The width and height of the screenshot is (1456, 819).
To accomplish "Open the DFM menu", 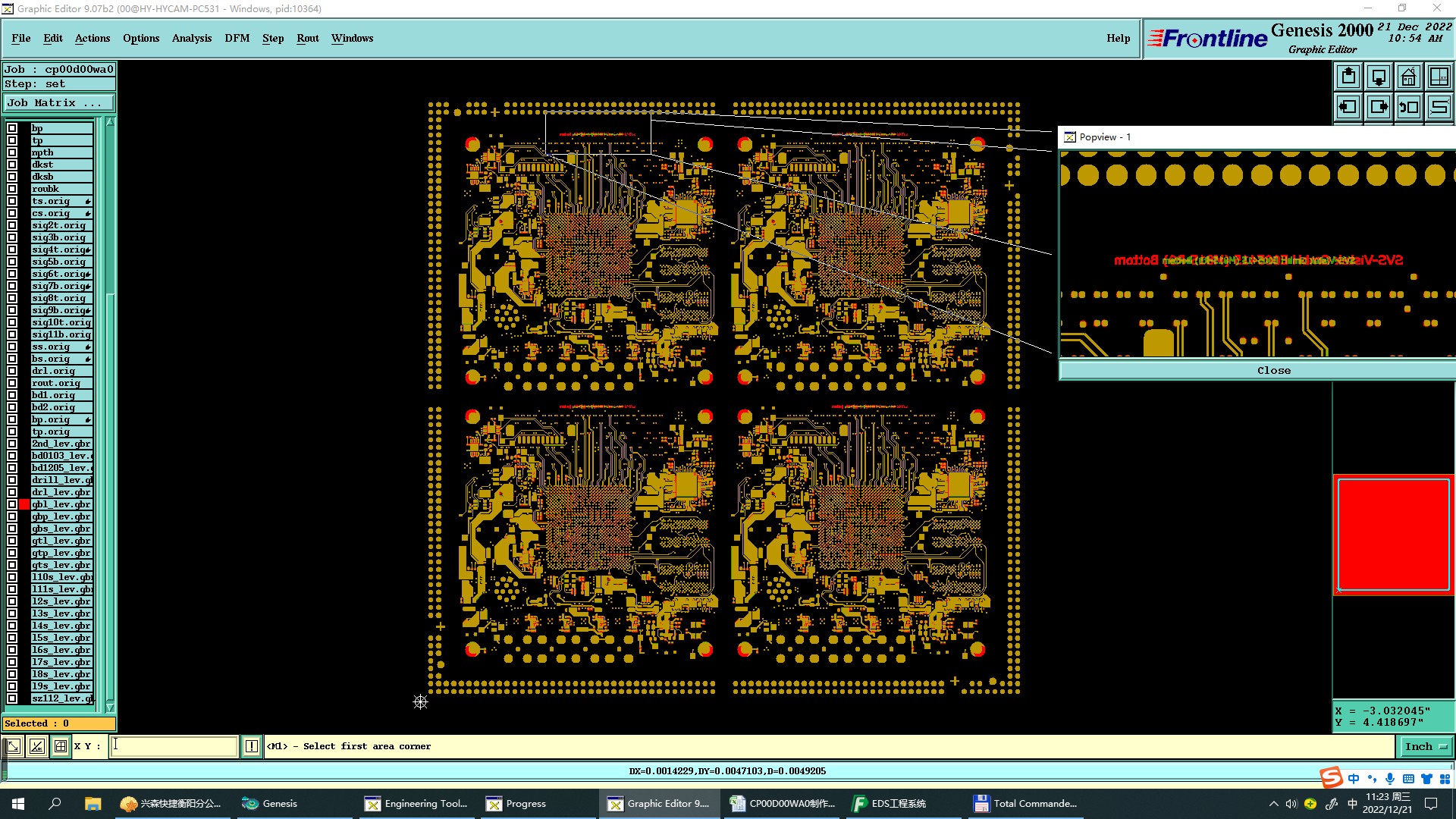I will tap(237, 38).
